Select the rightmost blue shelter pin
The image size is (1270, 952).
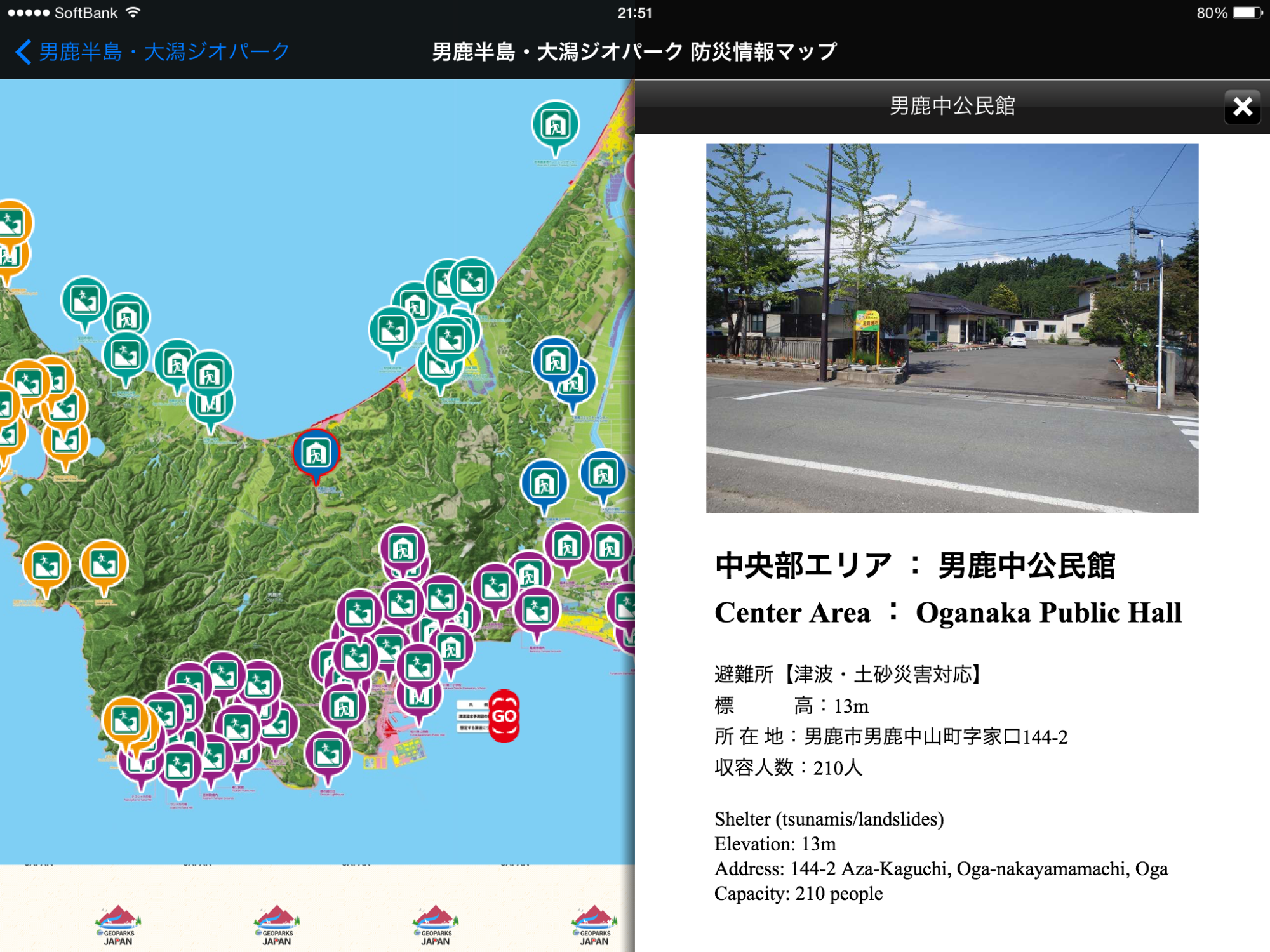click(x=603, y=473)
